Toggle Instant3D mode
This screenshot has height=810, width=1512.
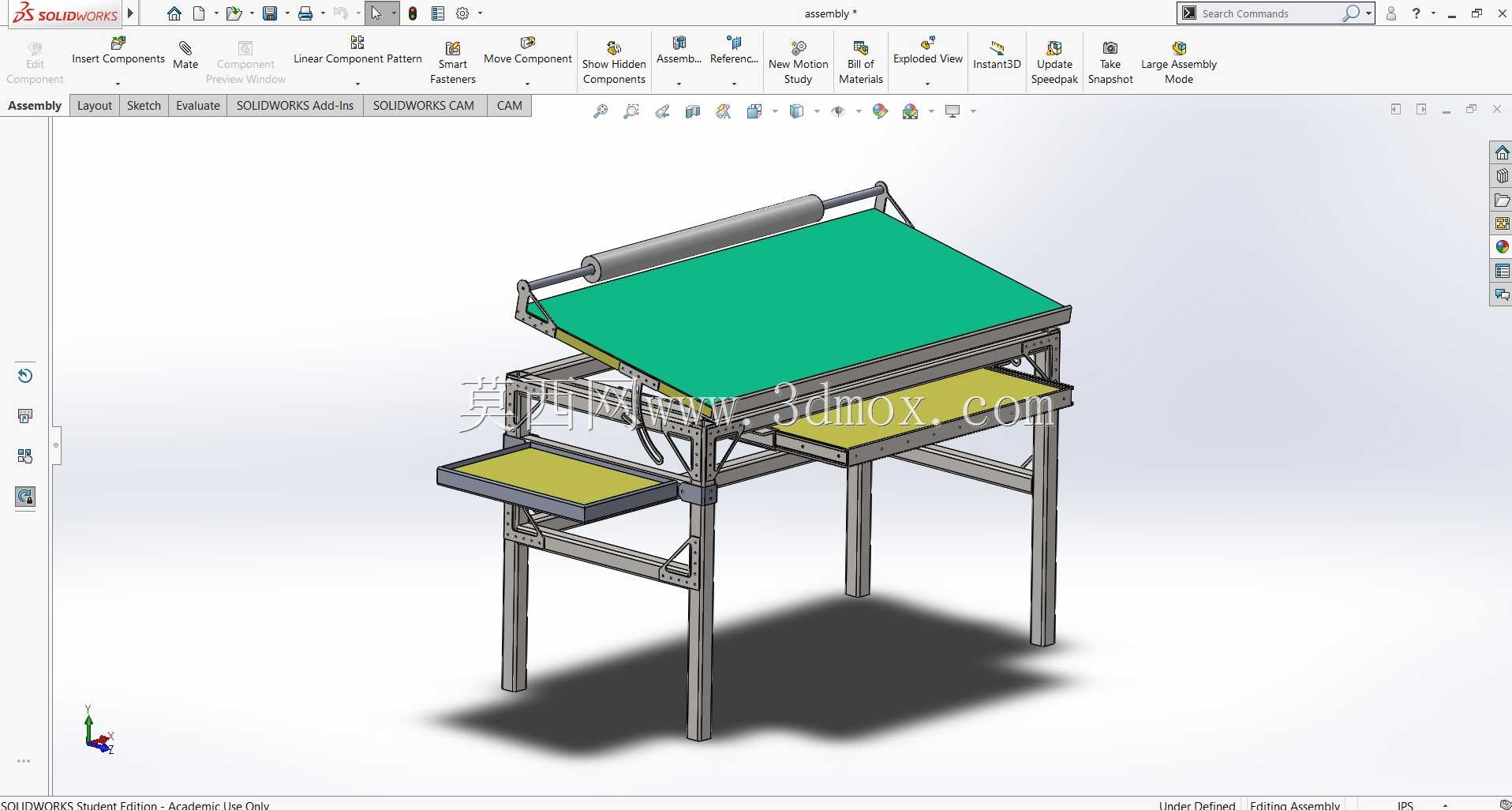point(997,55)
